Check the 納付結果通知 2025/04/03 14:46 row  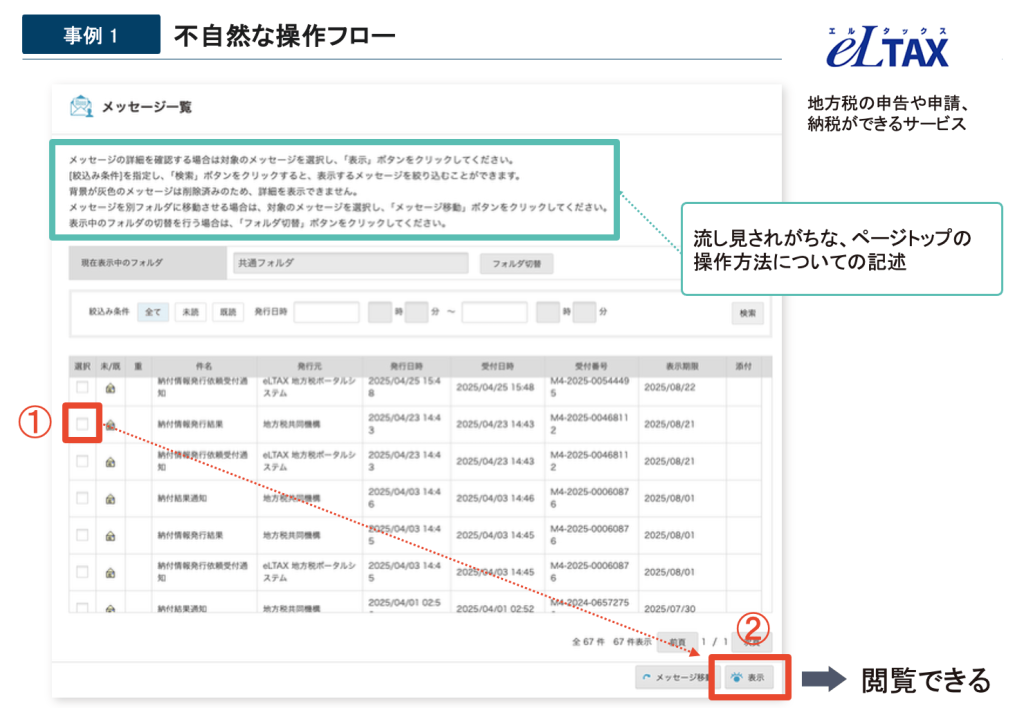(x=82, y=496)
